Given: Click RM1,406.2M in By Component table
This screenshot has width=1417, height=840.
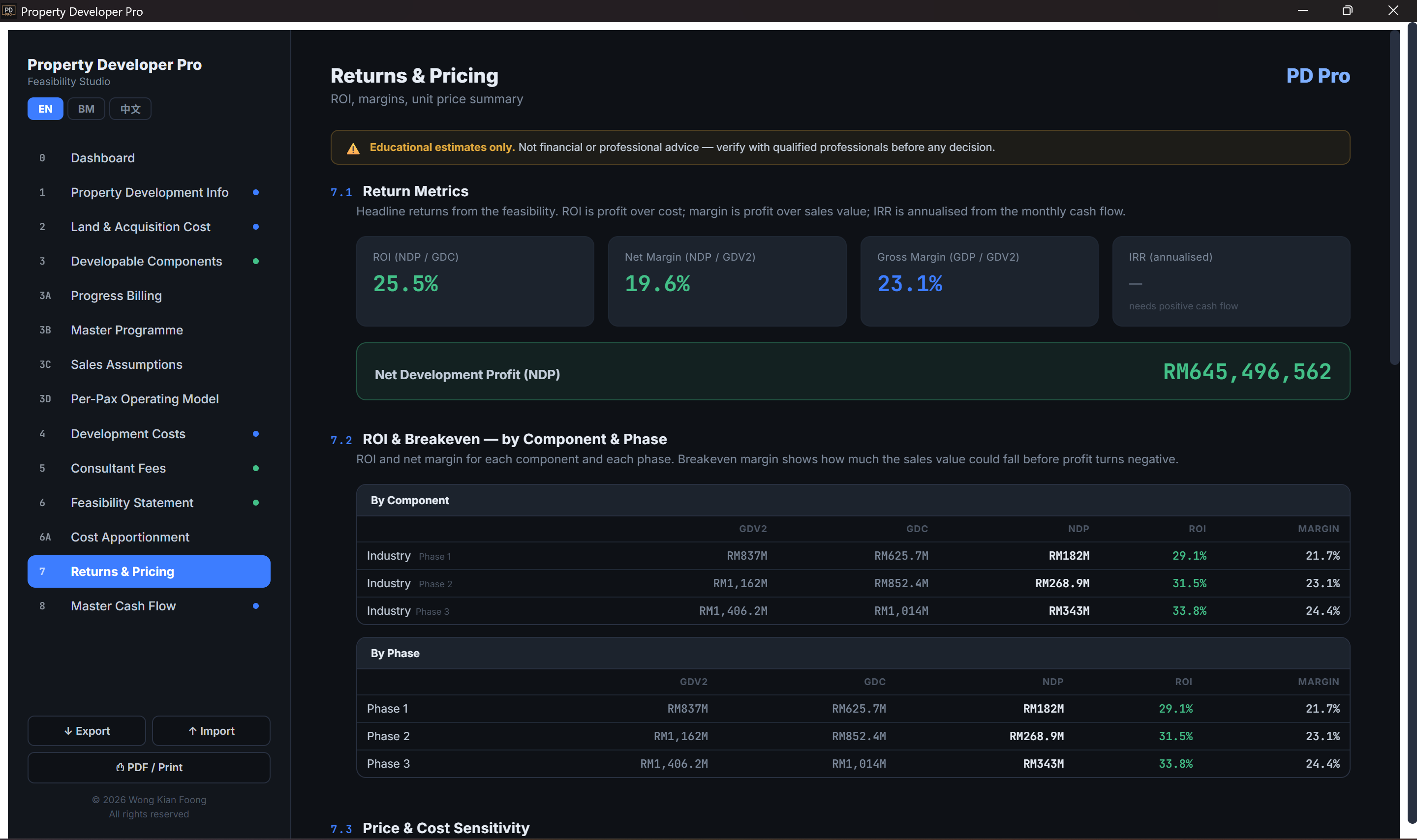Looking at the screenshot, I should click(x=733, y=611).
